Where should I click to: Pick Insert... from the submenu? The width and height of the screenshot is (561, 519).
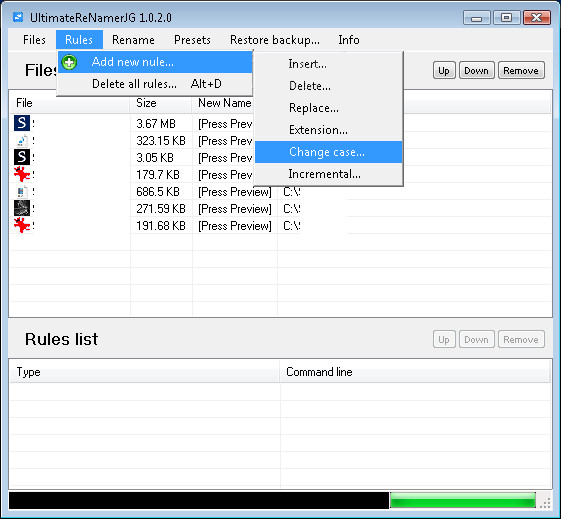click(329, 64)
